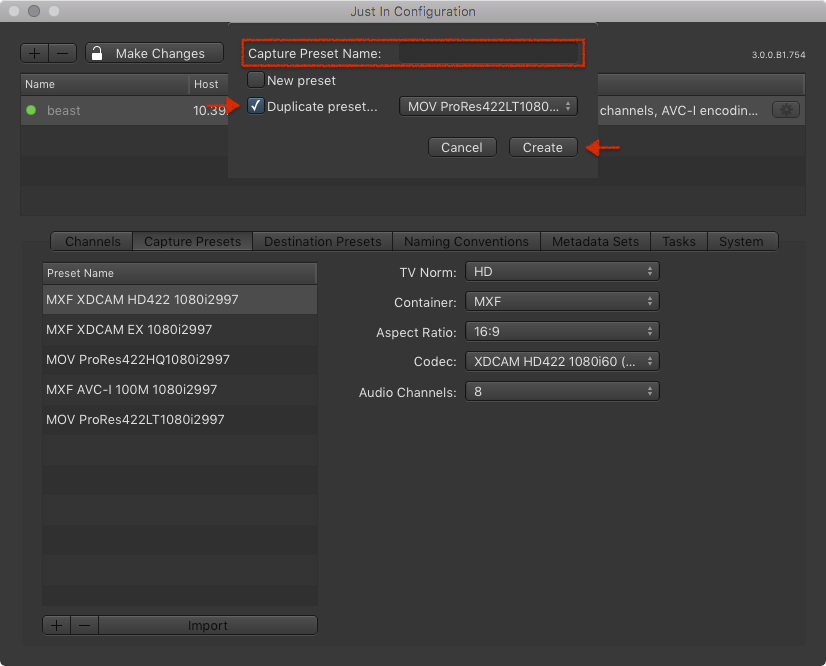
Task: Click the Import button
Action: (x=208, y=625)
